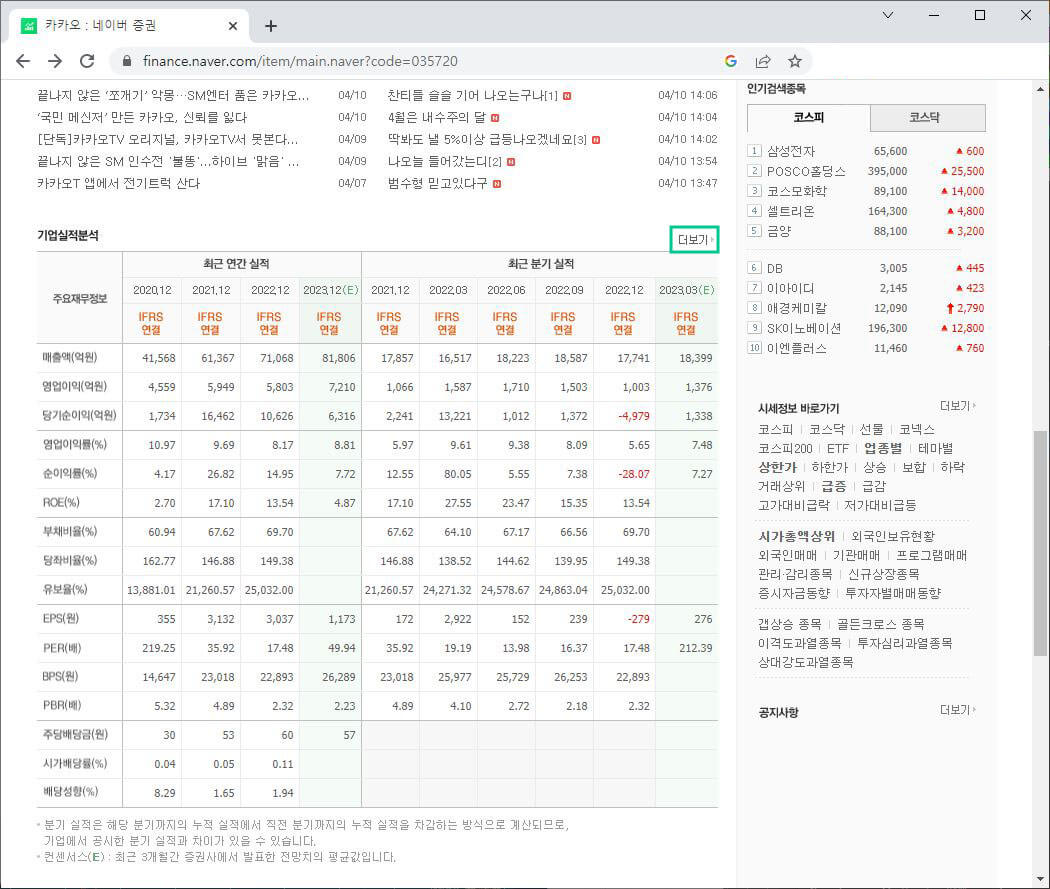
Task: Reload the page using the refresh icon
Action: click(x=90, y=60)
